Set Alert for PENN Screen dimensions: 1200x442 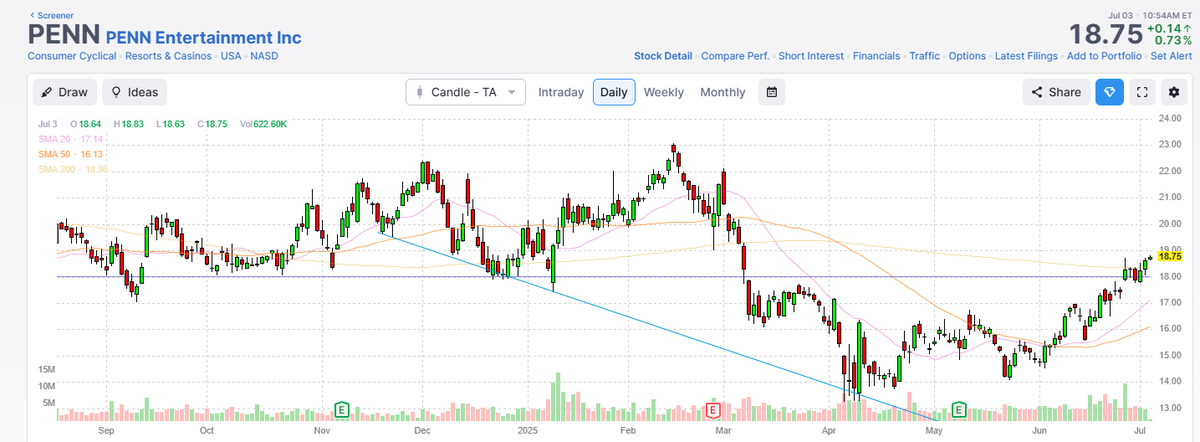(x=1171, y=56)
